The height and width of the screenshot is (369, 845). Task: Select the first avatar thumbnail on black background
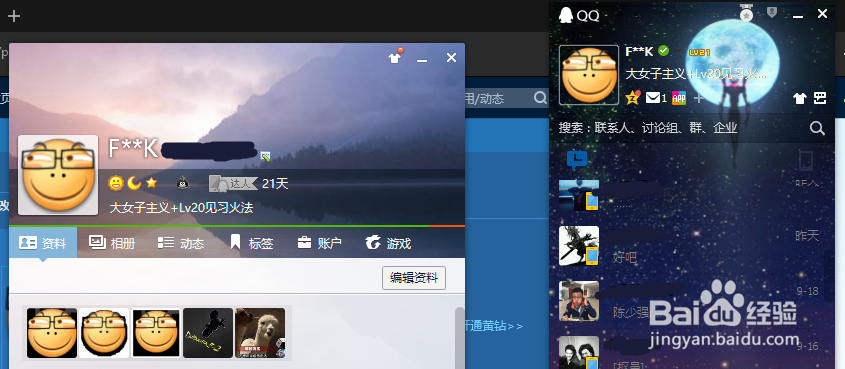pyautogui.click(x=52, y=333)
